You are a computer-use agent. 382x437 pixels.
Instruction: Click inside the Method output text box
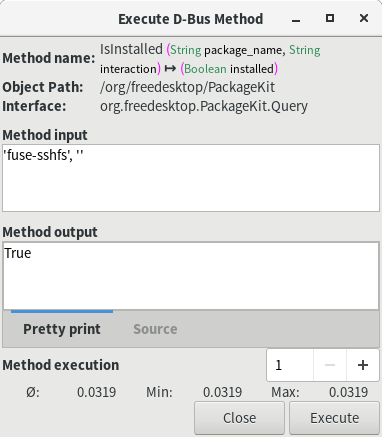[x=191, y=276]
